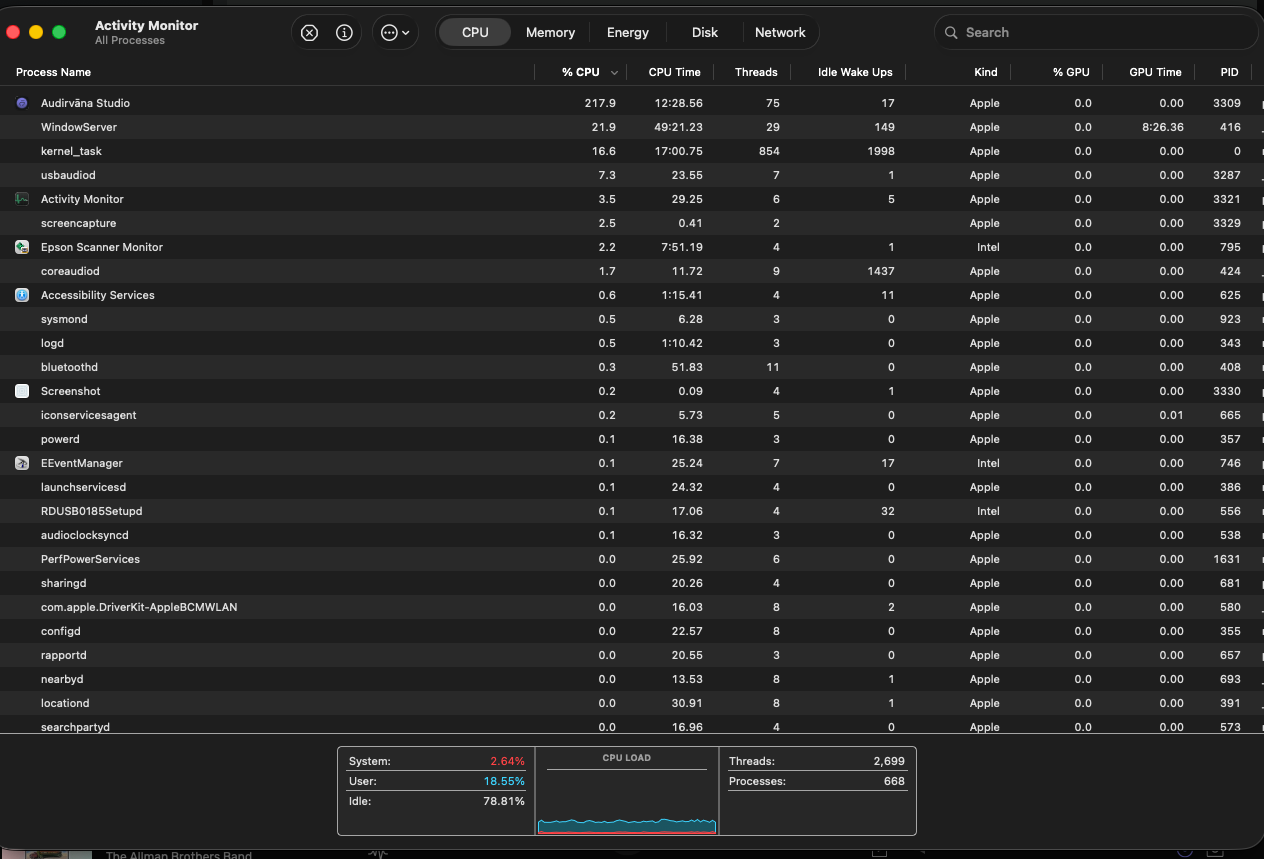Select the Disk tab
Viewport: 1264px width, 859px height.
pos(705,32)
